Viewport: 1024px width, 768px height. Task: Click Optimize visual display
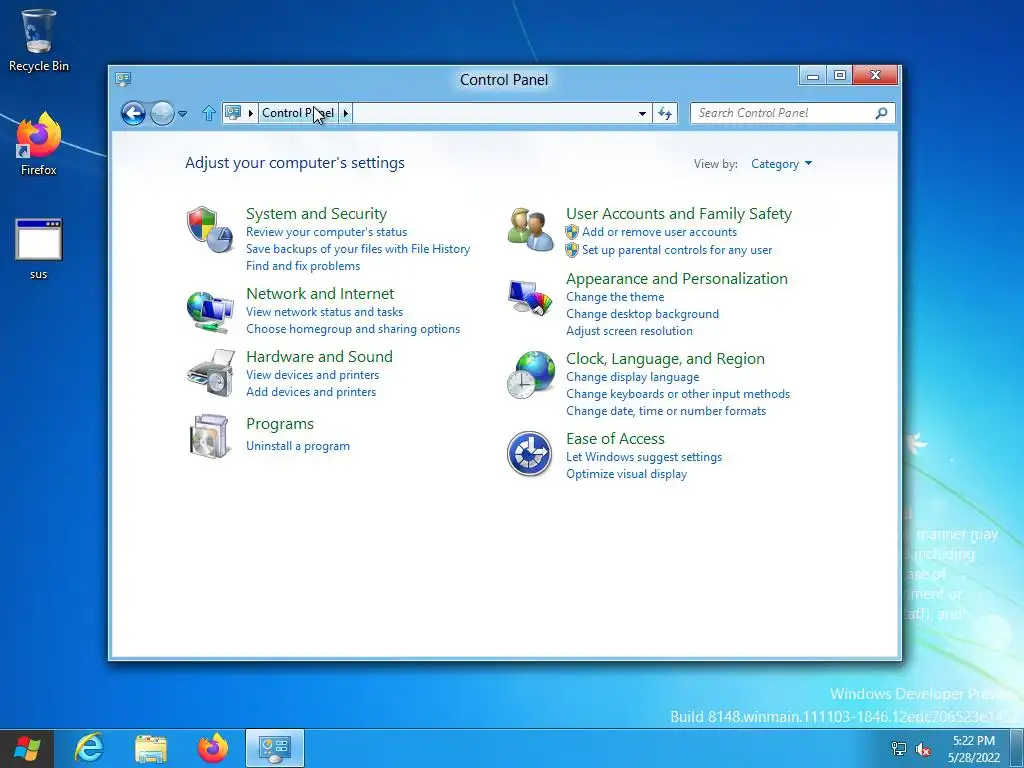pyautogui.click(x=626, y=474)
